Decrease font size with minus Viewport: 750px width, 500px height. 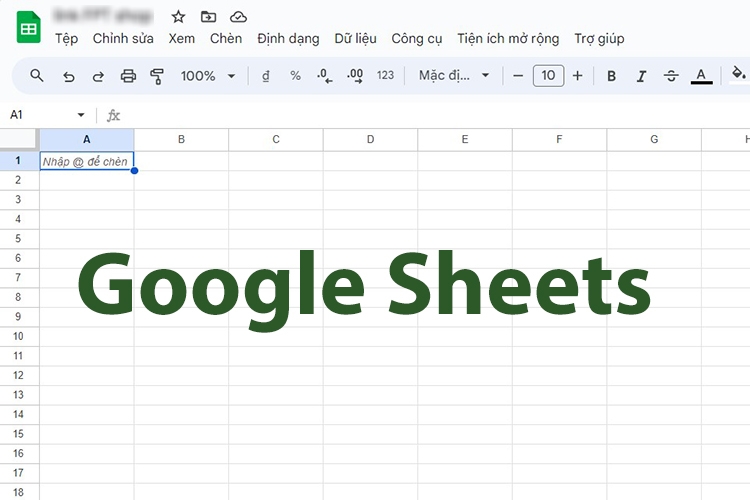518,76
